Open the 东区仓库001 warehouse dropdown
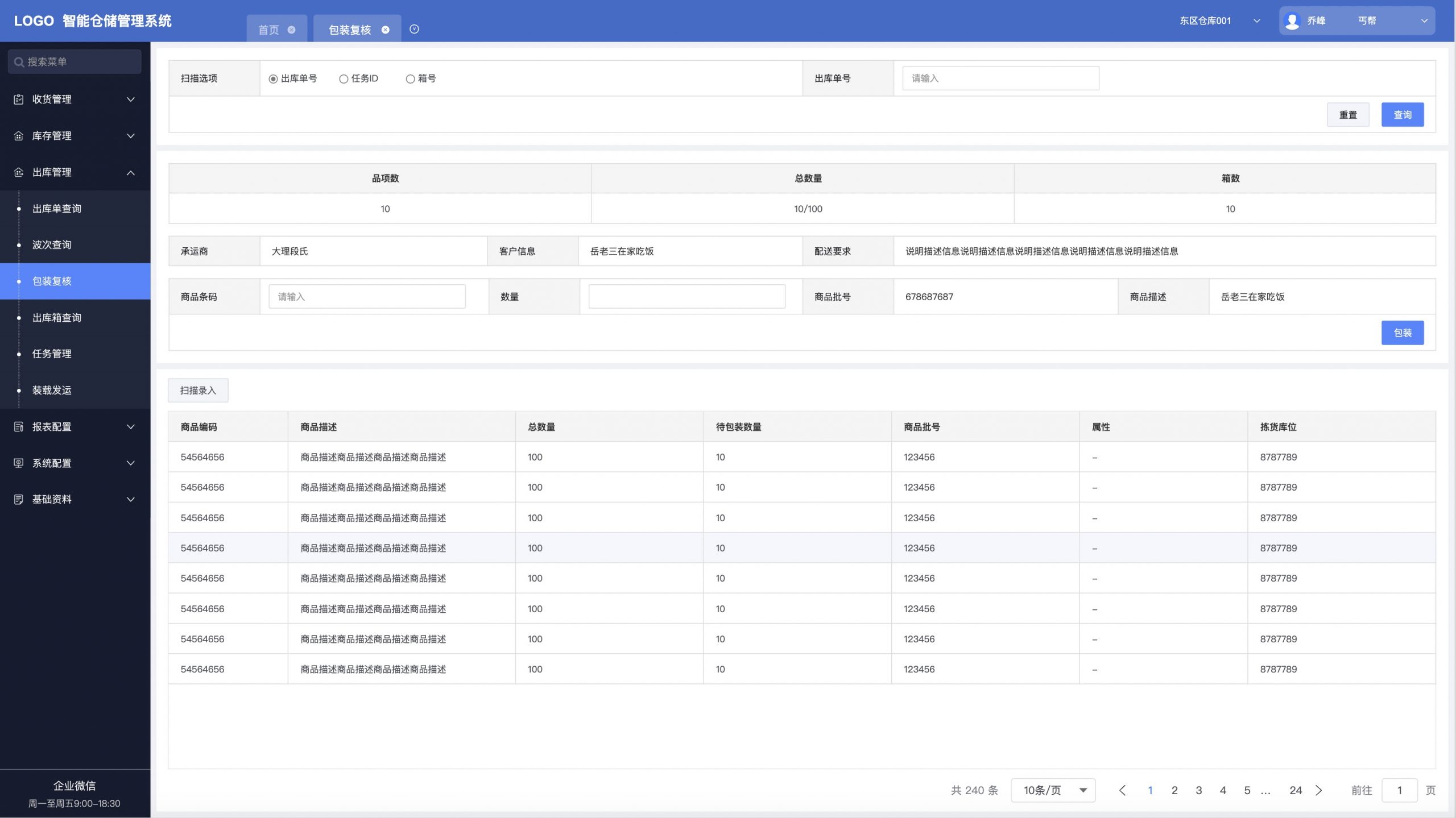1456x818 pixels. pos(1219,21)
